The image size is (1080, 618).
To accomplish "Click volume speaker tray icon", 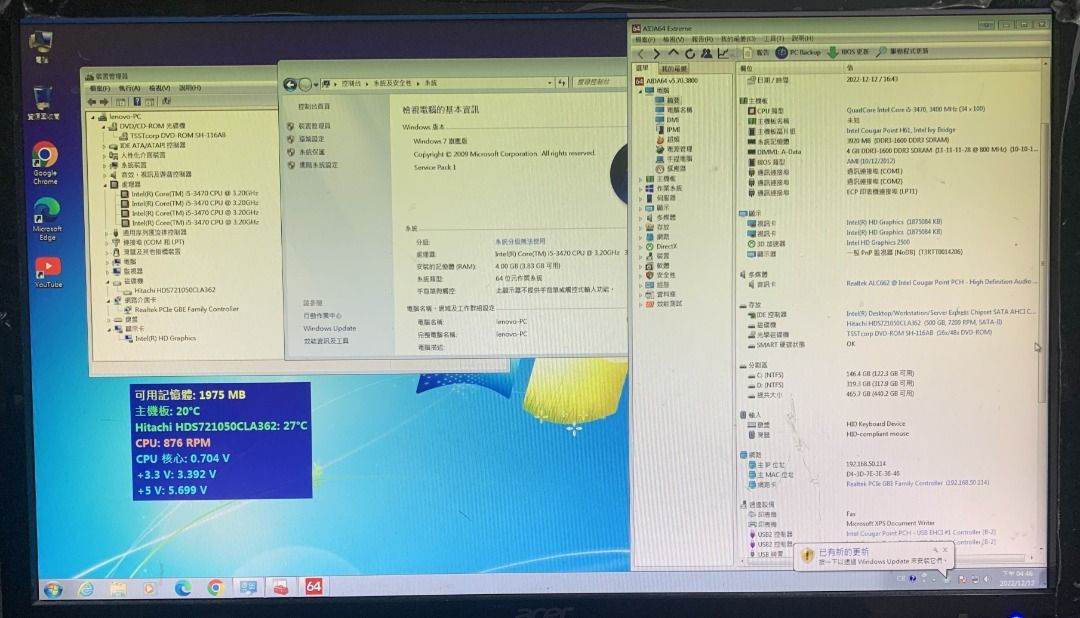I will tap(986, 579).
